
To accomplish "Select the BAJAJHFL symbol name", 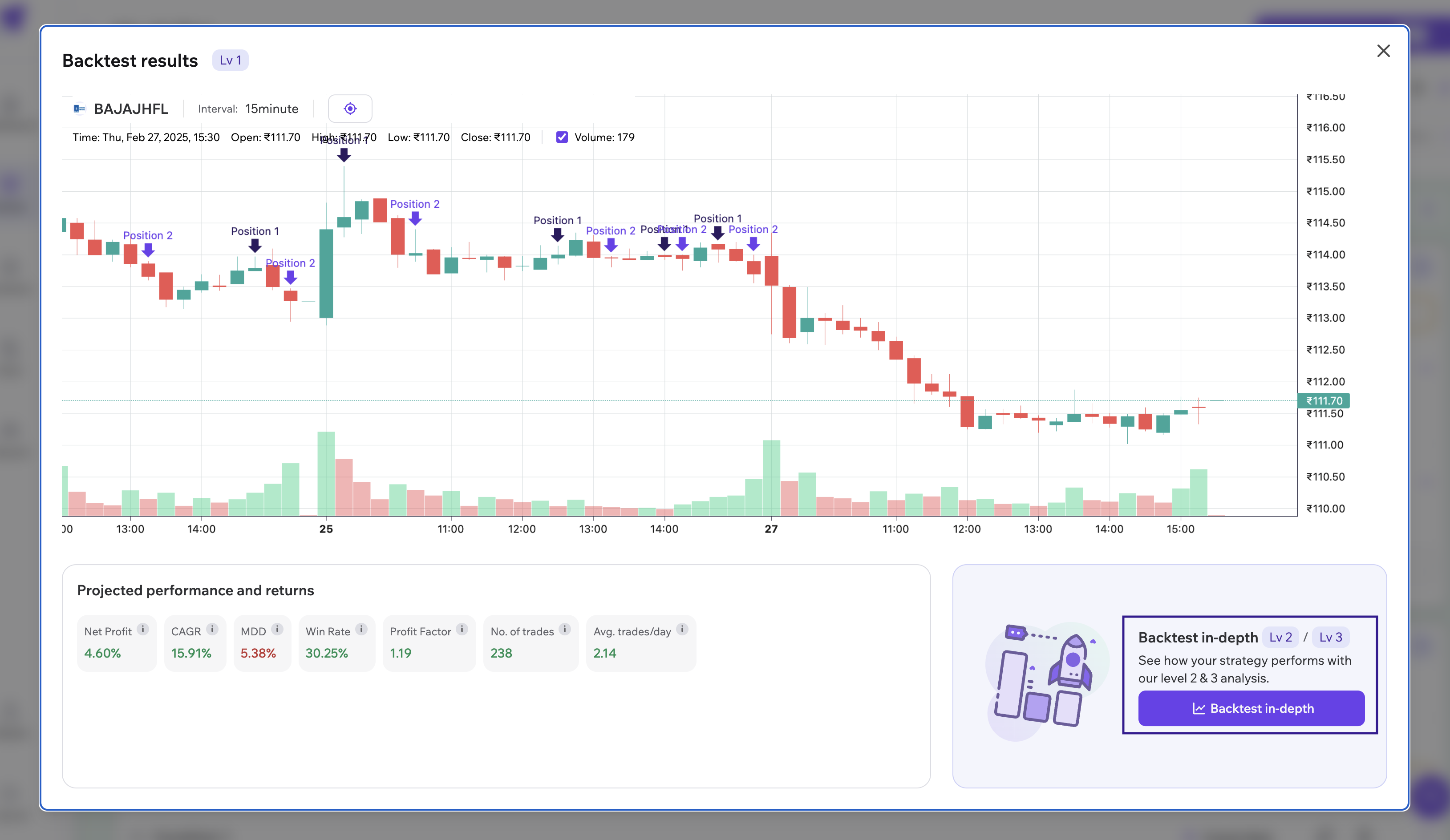I will coord(131,108).
